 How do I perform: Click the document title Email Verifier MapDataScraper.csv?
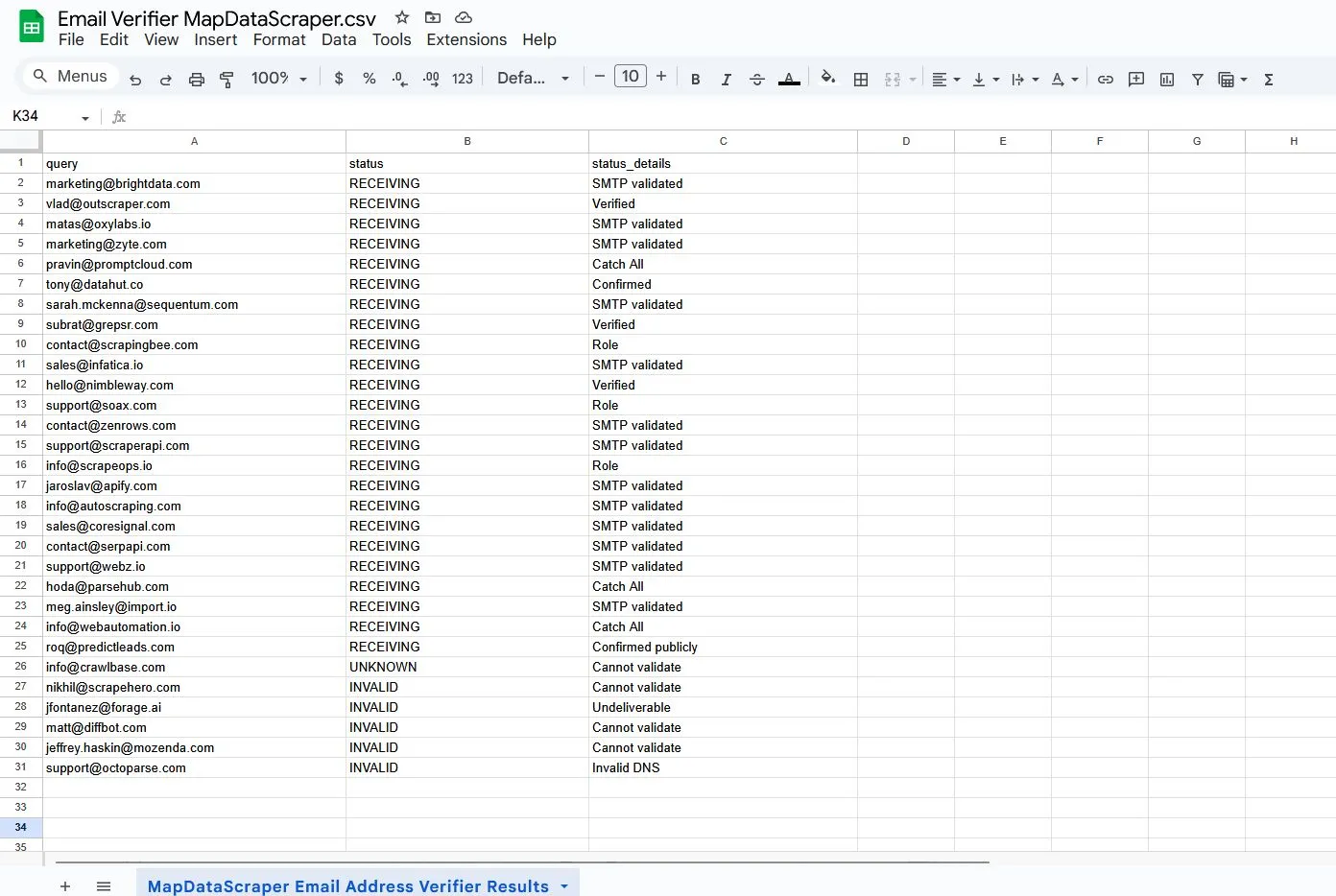point(217,18)
